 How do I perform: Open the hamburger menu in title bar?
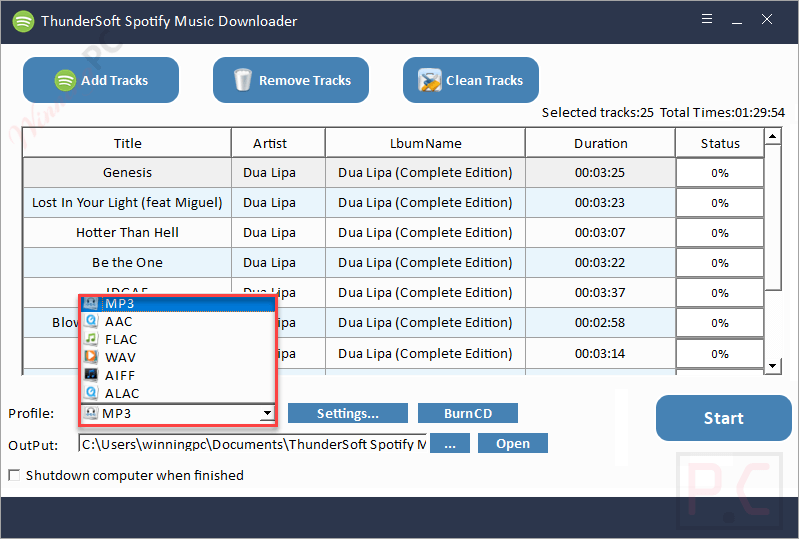pyautogui.click(x=707, y=19)
